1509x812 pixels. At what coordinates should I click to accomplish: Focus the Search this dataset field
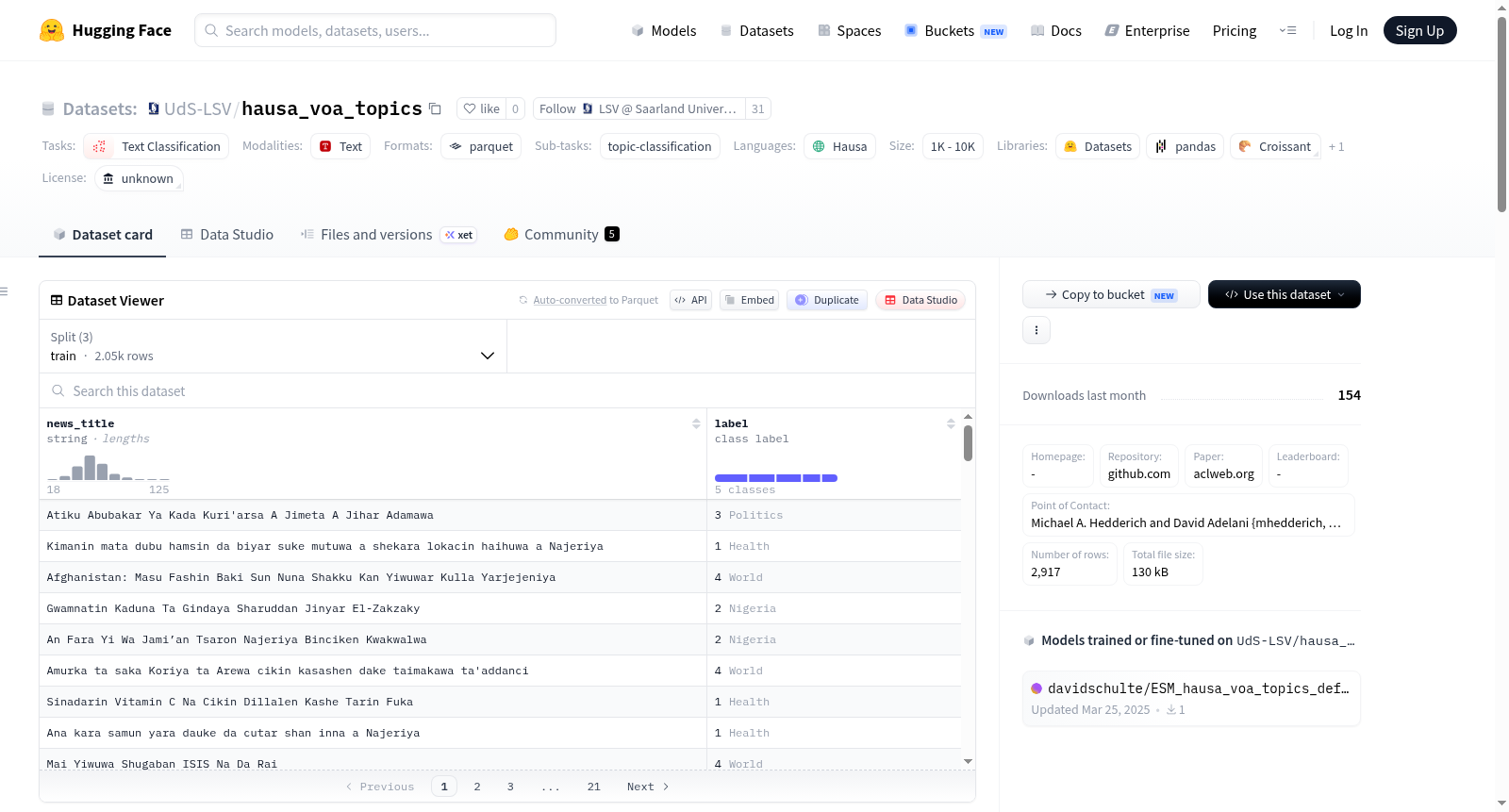pos(507,390)
